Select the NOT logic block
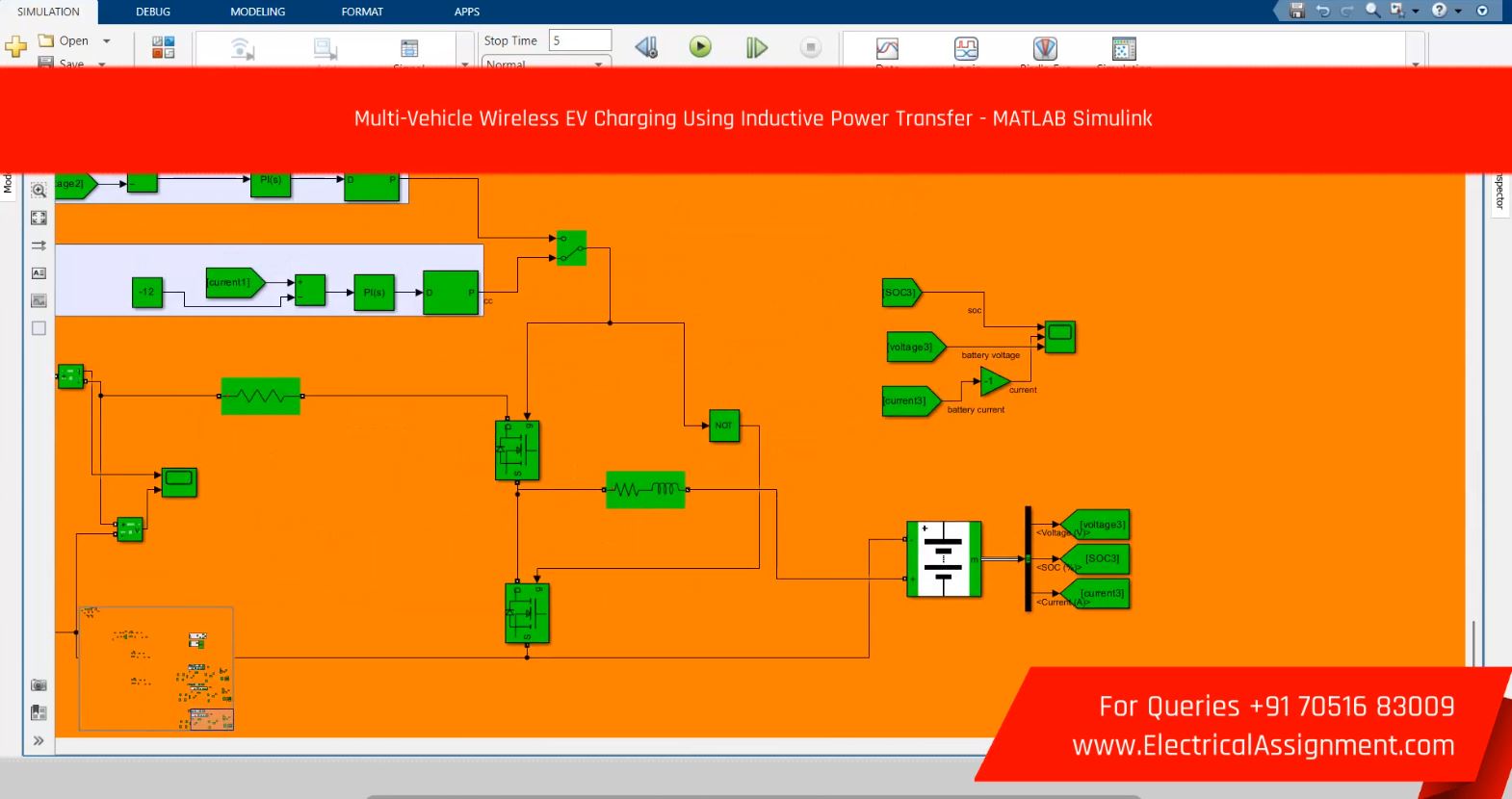The width and height of the screenshot is (1512, 799). coord(724,425)
